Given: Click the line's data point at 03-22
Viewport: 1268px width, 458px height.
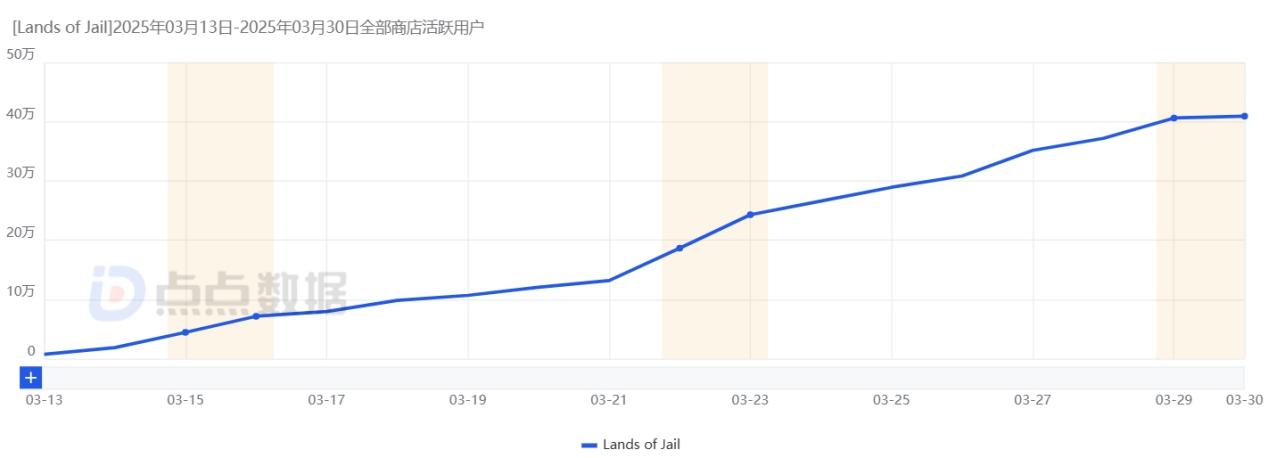Looking at the screenshot, I should 679,248.
